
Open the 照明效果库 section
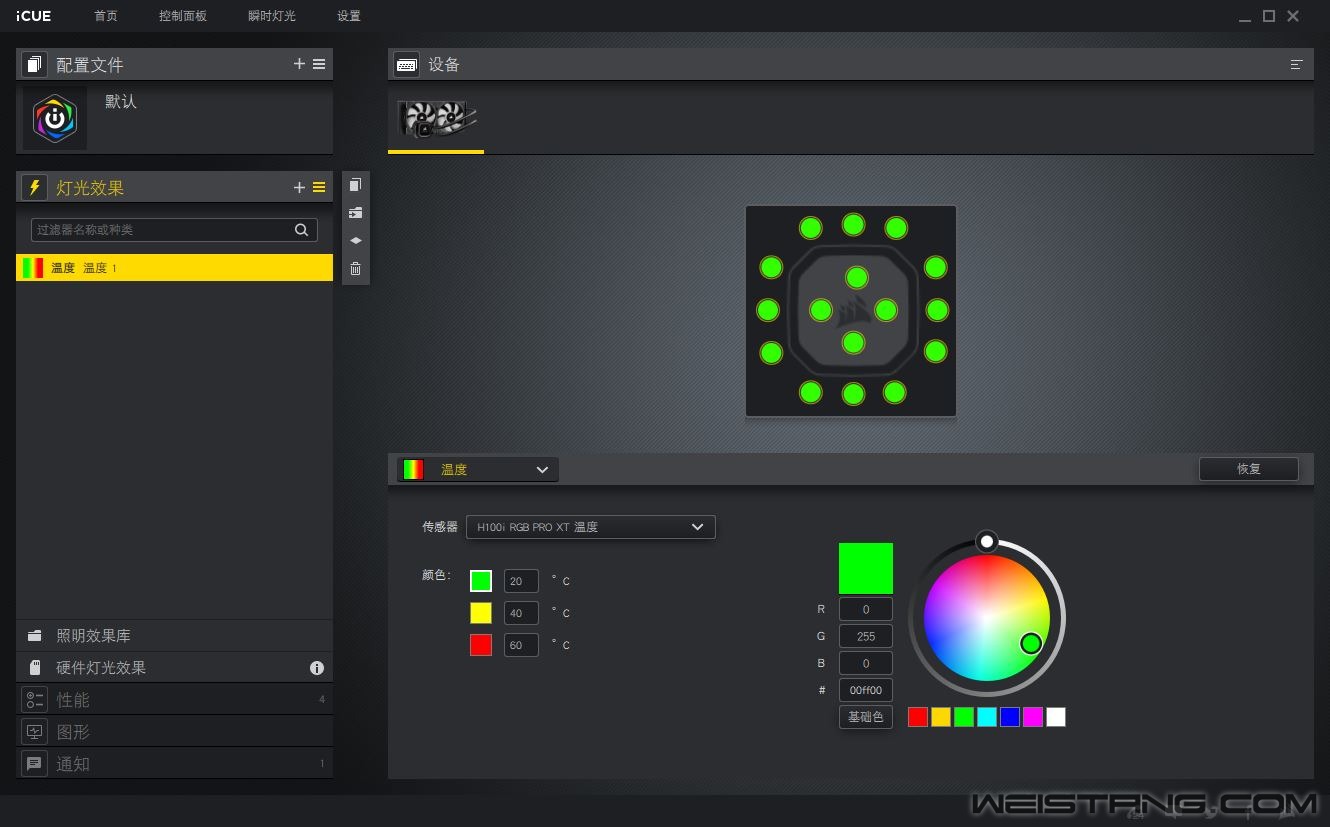pyautogui.click(x=174, y=636)
